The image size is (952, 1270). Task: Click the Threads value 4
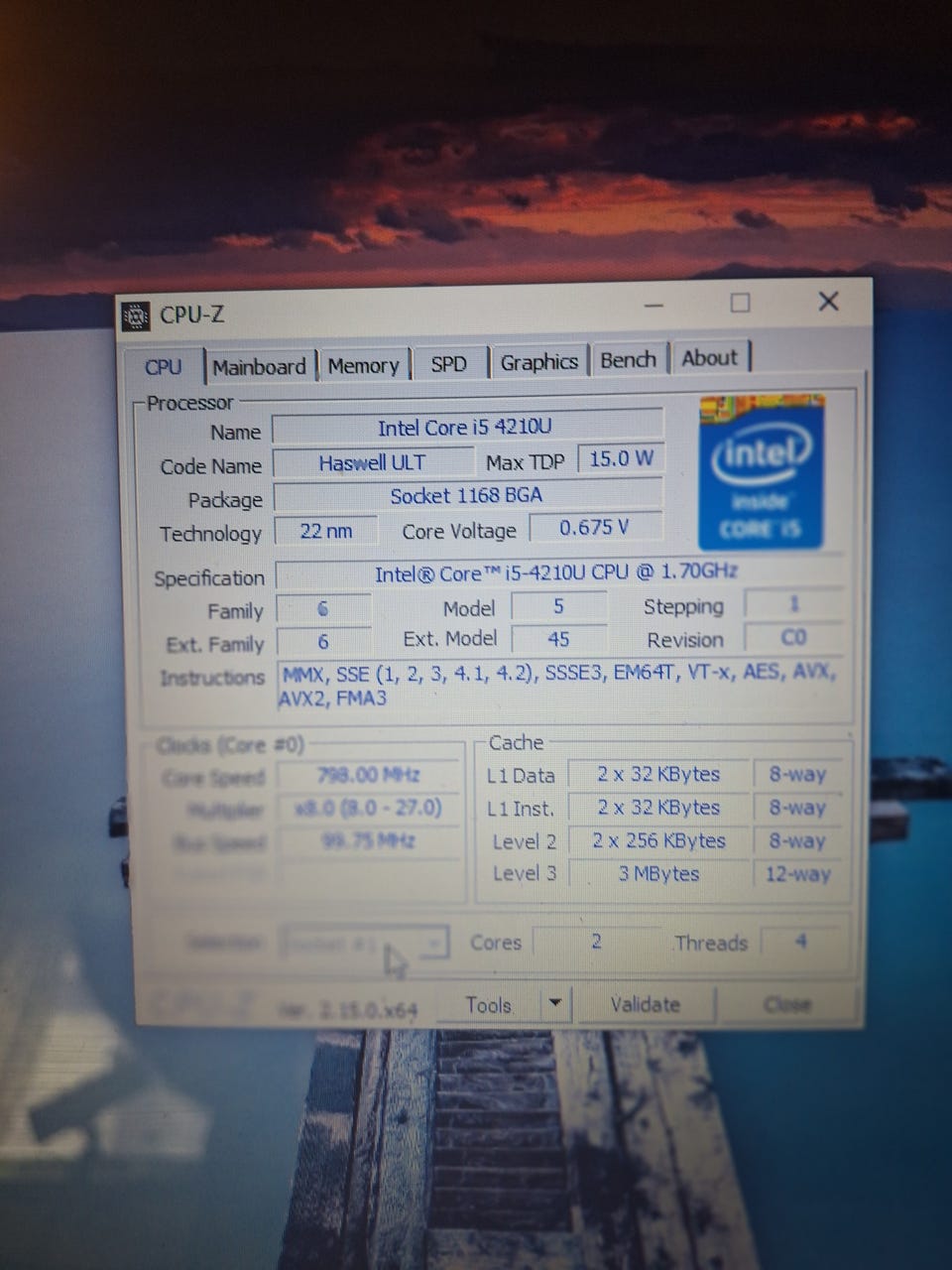[x=801, y=941]
